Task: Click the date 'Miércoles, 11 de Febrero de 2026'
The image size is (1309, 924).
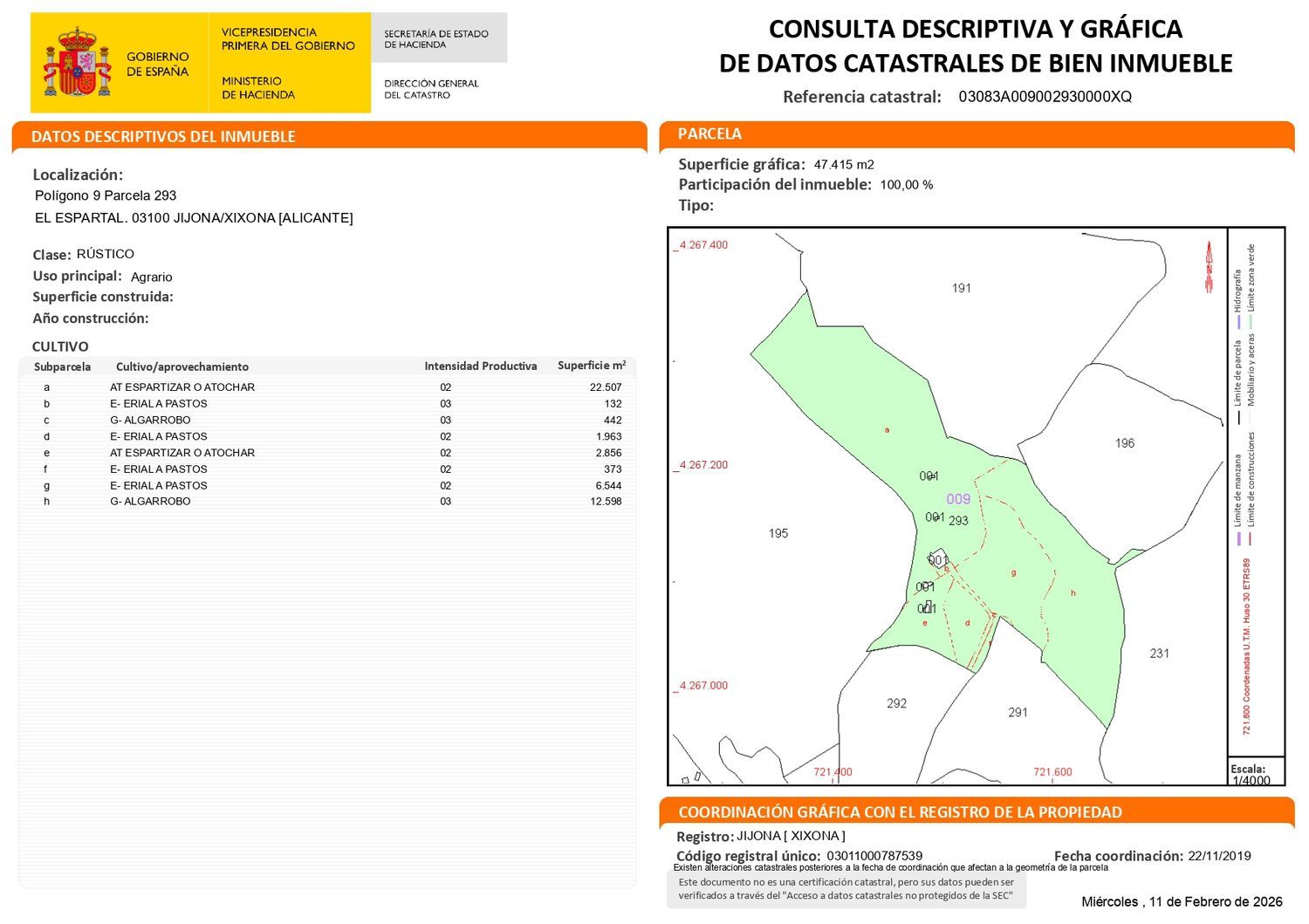Action: click(x=1182, y=901)
